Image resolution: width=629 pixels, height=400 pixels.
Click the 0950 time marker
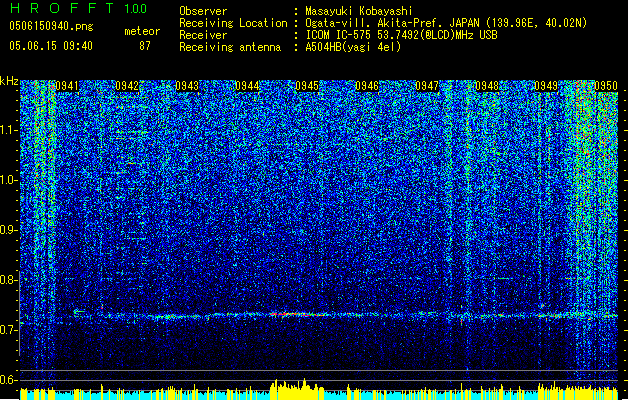[606, 86]
